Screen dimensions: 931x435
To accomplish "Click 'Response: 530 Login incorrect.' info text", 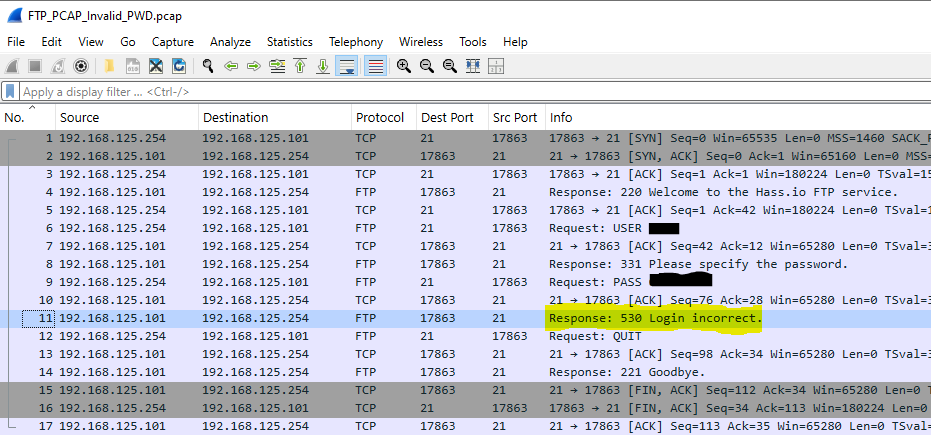I will pos(655,318).
